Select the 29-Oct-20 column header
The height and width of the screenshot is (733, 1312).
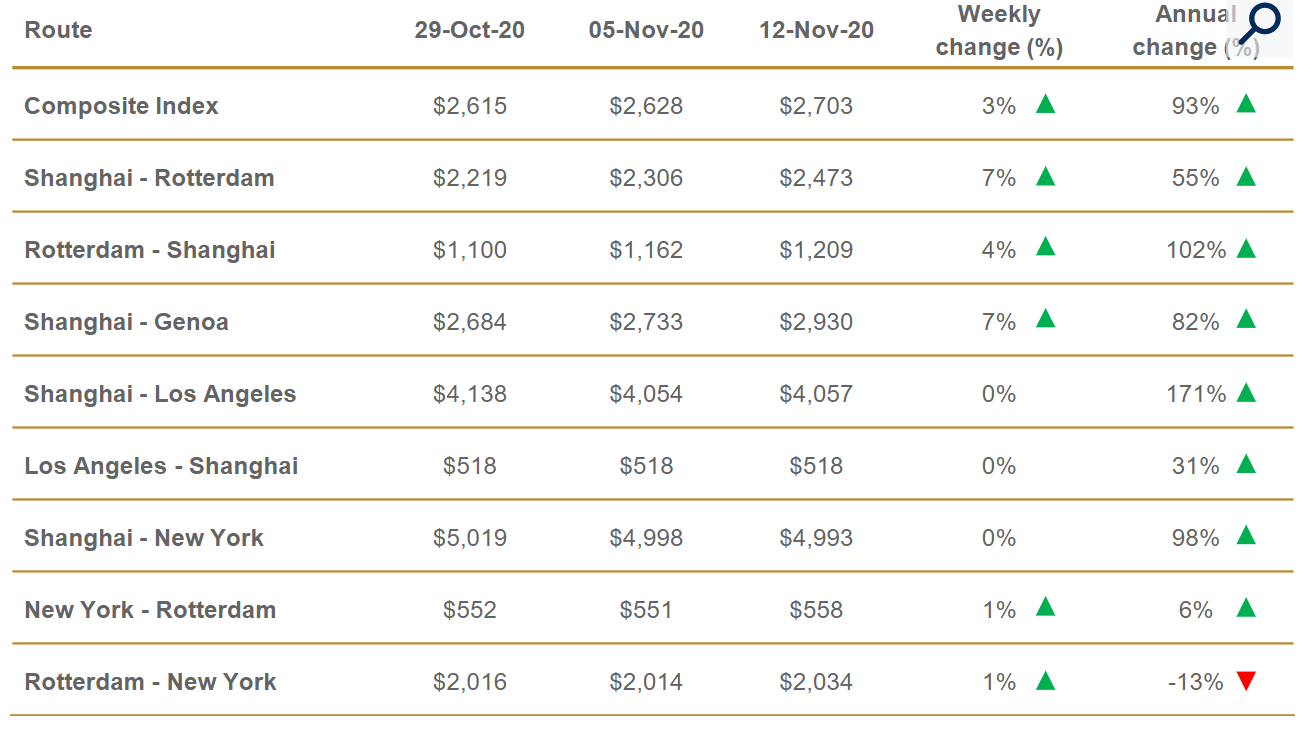coord(469,30)
